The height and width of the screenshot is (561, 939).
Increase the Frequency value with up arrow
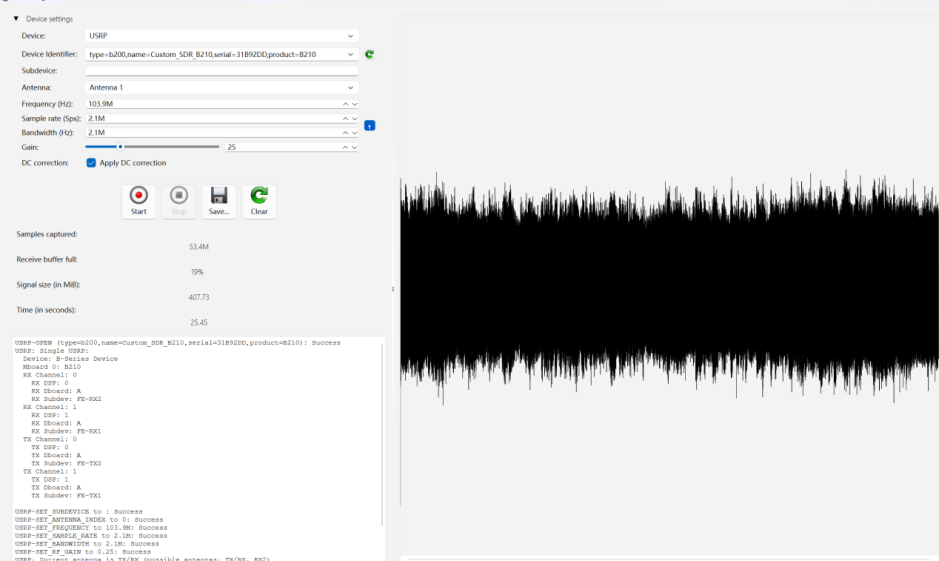(345, 104)
